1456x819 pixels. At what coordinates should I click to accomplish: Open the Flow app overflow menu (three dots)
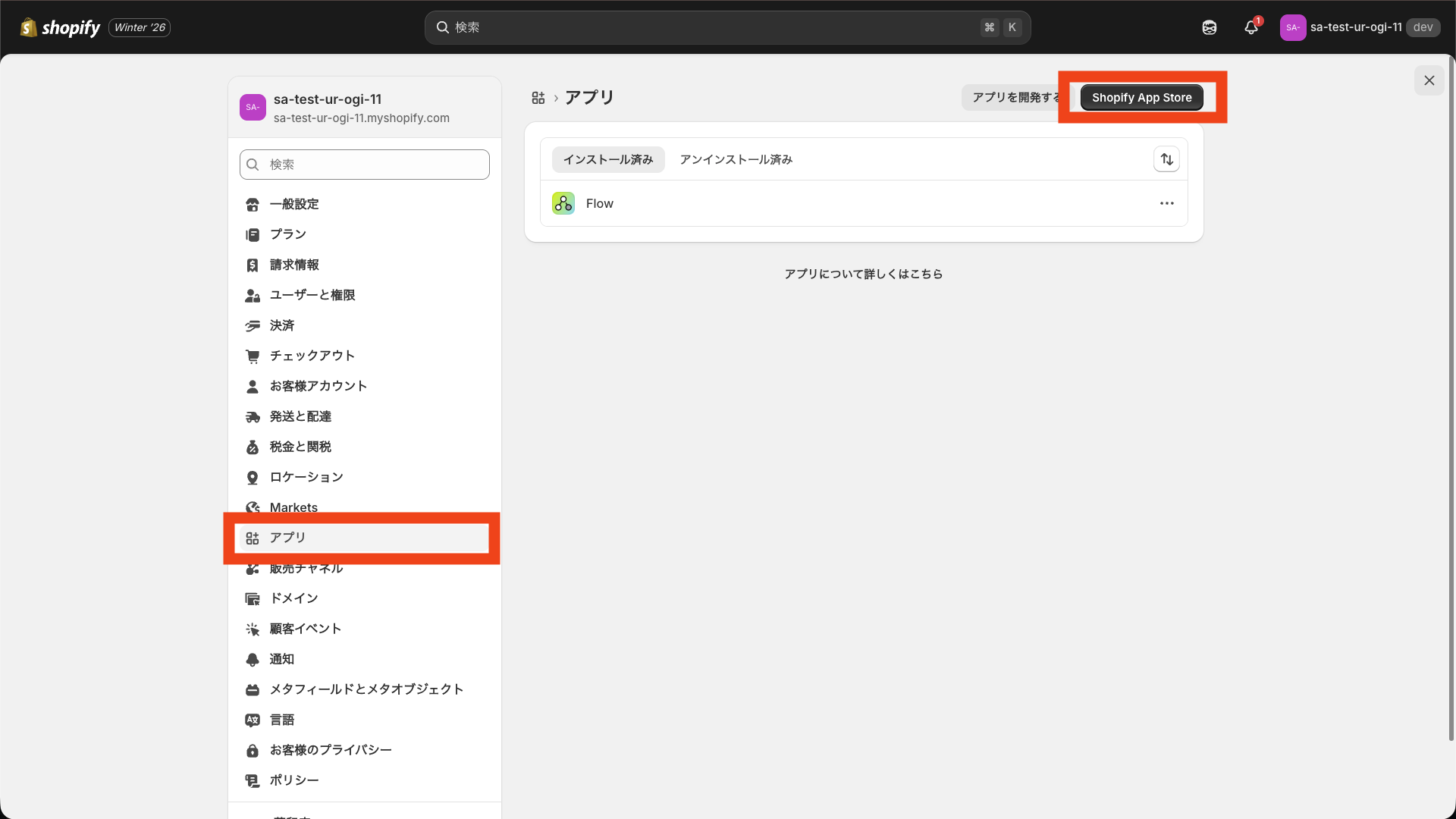(1167, 203)
